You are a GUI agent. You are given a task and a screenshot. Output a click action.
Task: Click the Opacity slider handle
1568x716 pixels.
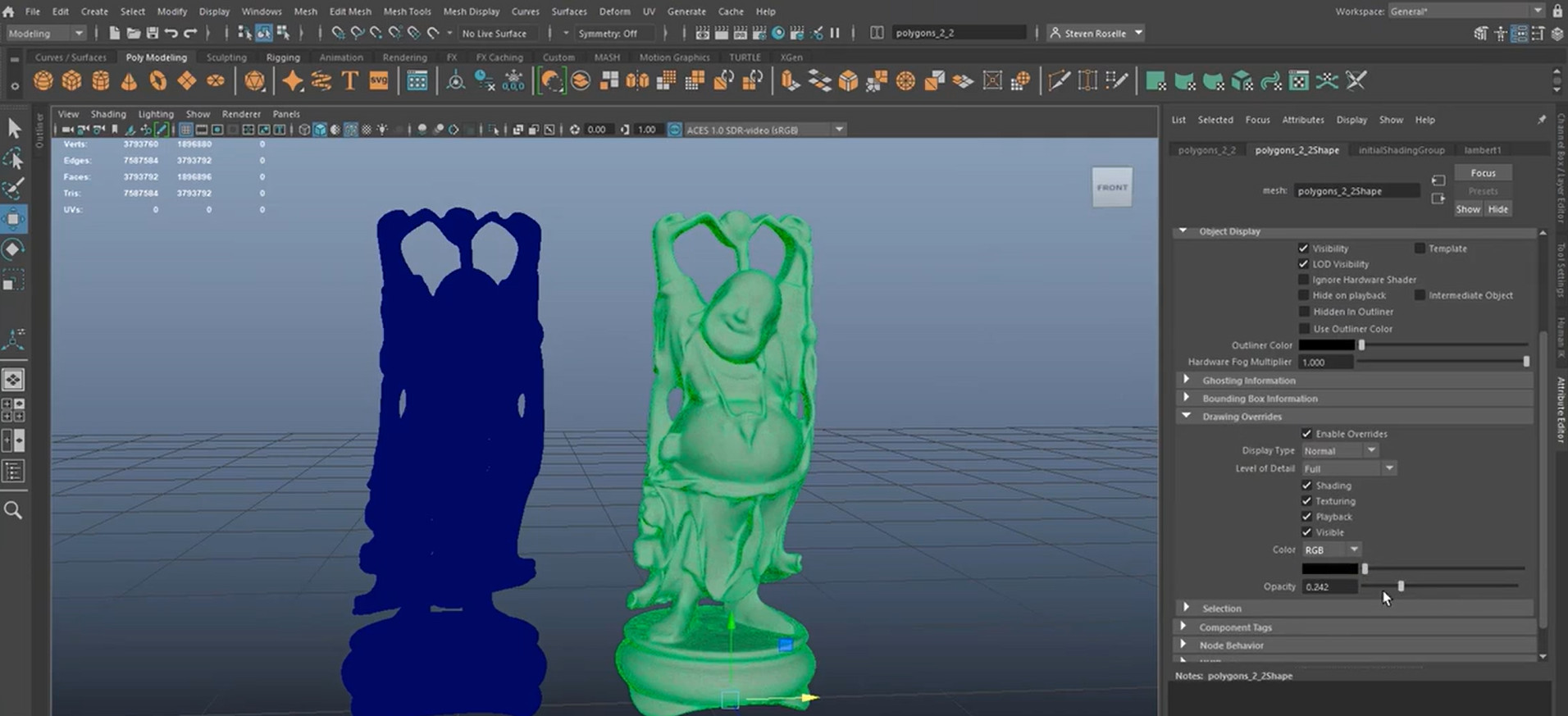point(1401,586)
